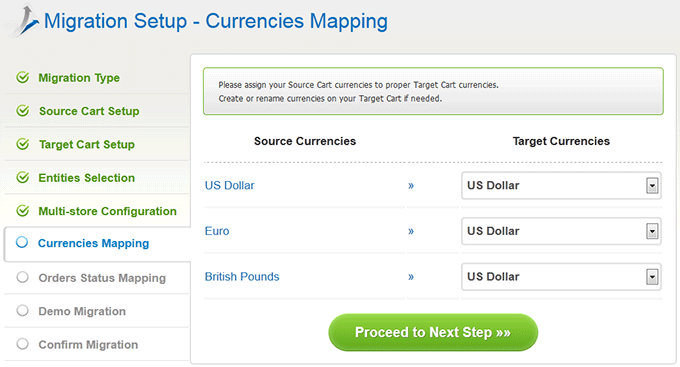Go to the Entities Selection step label
This screenshot has height=367, width=680.
87,178
